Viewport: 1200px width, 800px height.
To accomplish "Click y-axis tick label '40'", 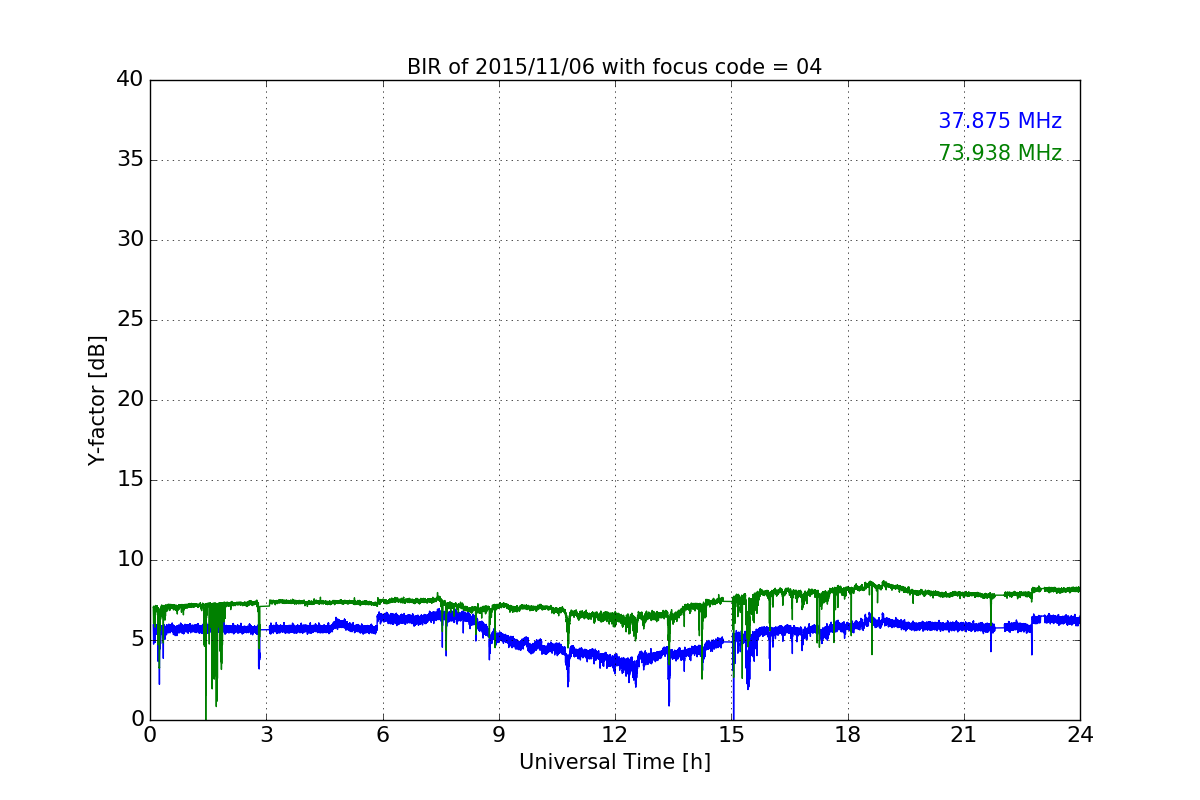I will 130,80.
